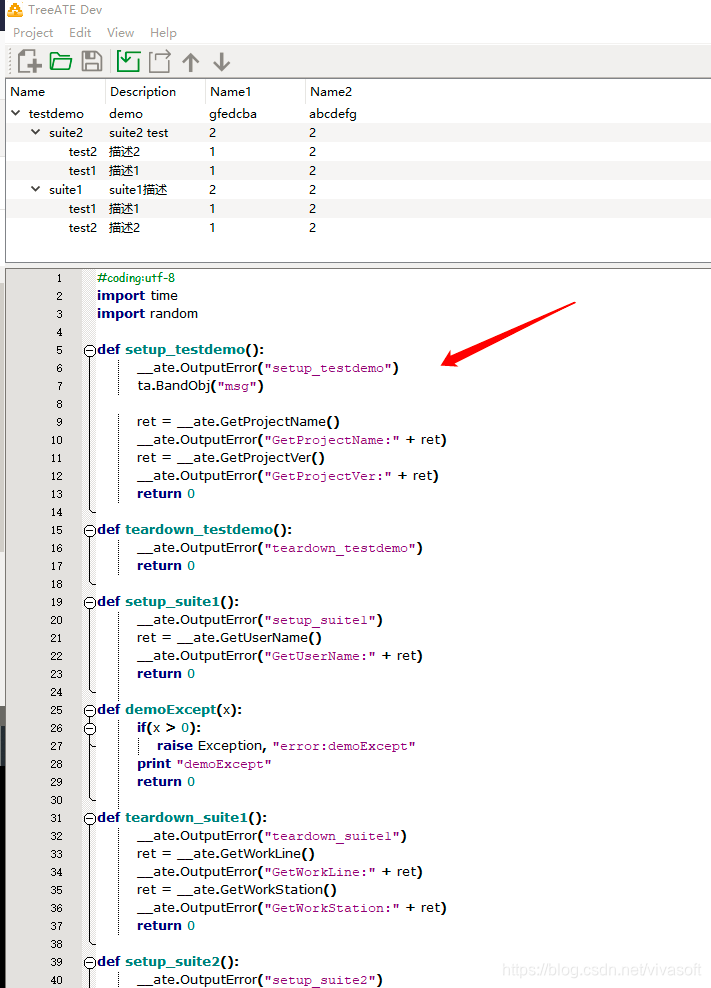Collapse the suite2 tree node
The image size is (711, 988).
36,132
